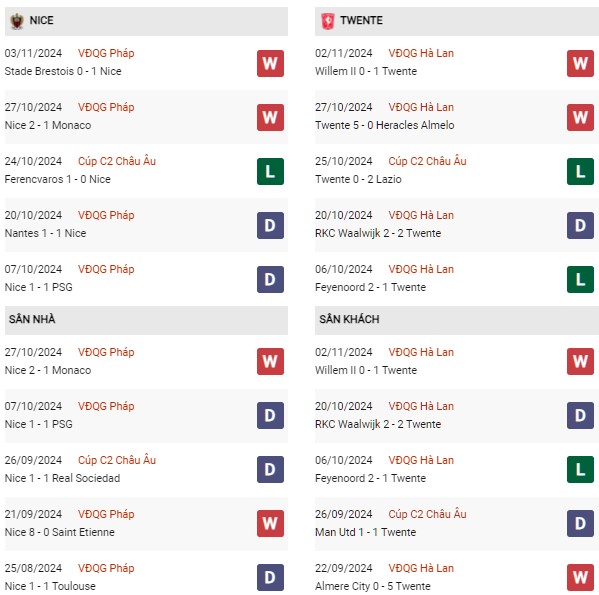Click the D badge for Nantes vs Nice
599x595 pixels.
coord(270,225)
